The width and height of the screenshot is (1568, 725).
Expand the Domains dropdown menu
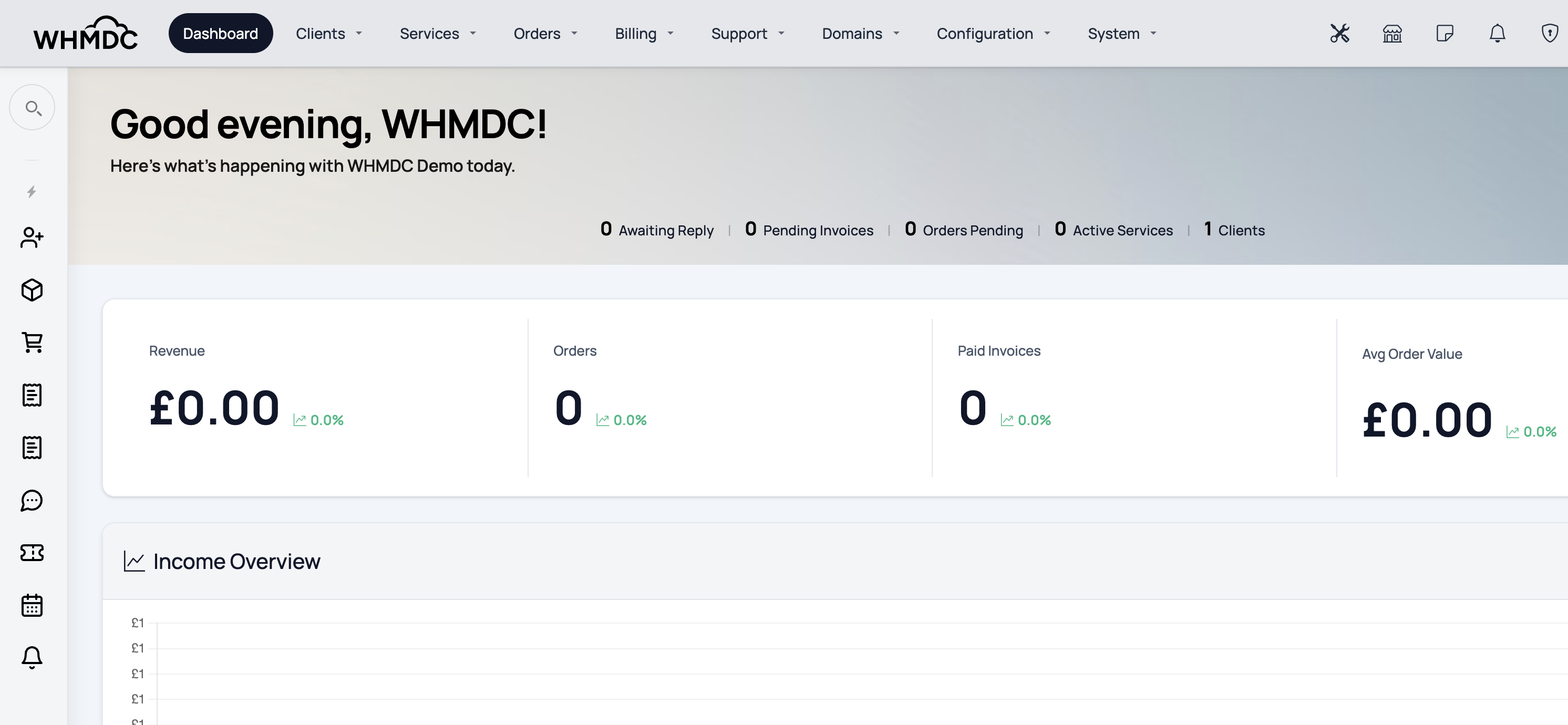click(x=860, y=34)
